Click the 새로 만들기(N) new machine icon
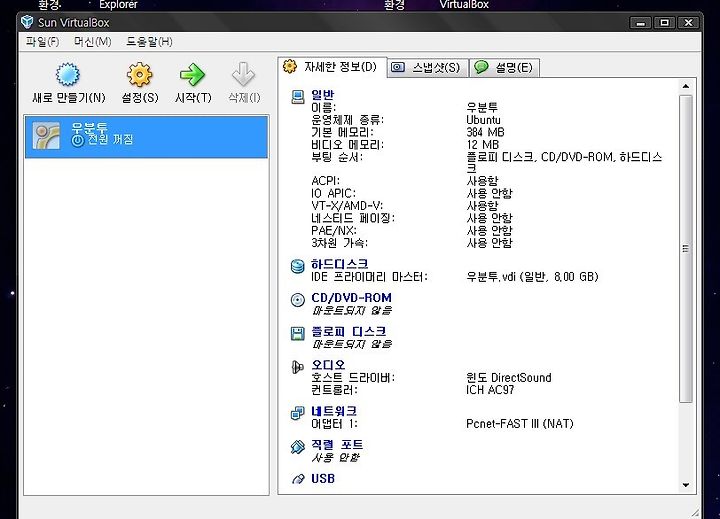 [68, 74]
